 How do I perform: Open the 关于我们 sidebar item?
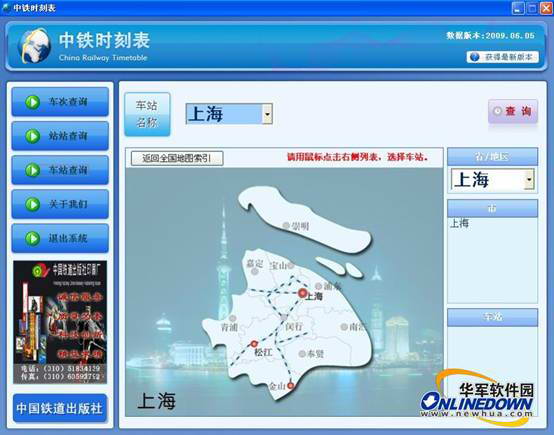(x=60, y=204)
